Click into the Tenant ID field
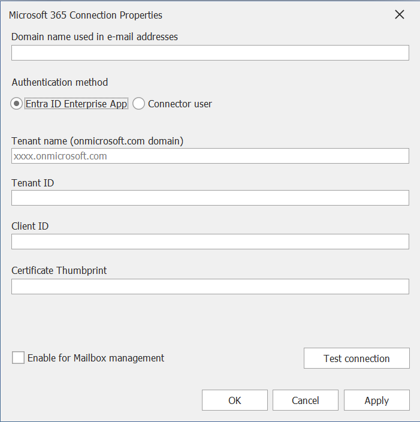 coord(210,198)
